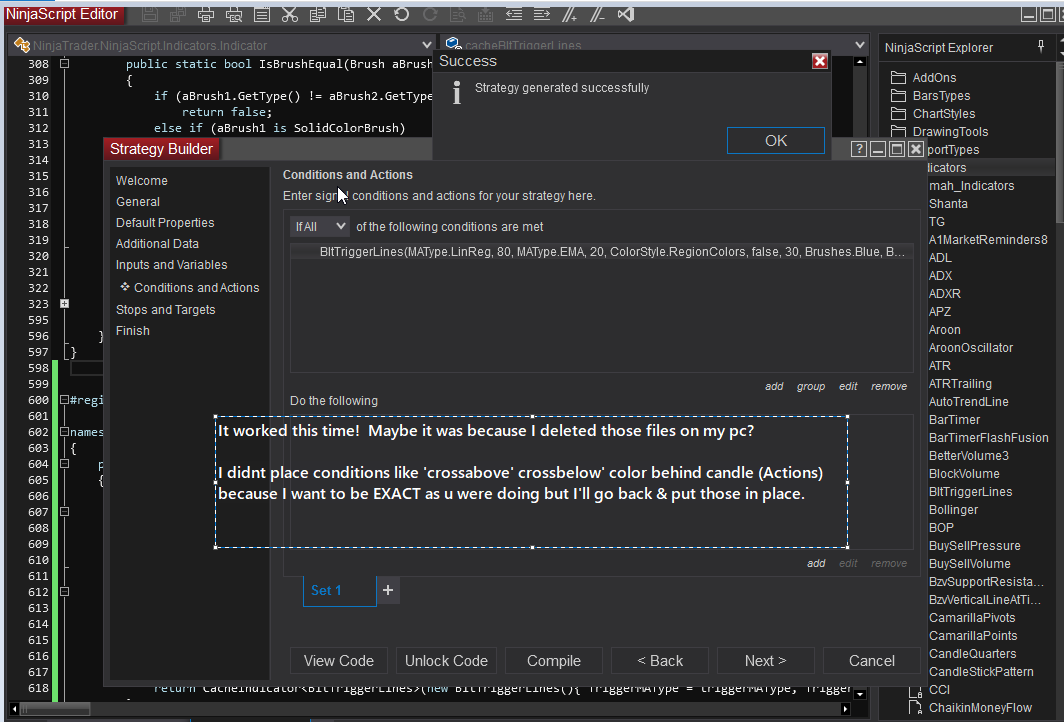This screenshot has height=722, width=1064.
Task: Copy selection using the toolbar copy icon
Action: 318,14
